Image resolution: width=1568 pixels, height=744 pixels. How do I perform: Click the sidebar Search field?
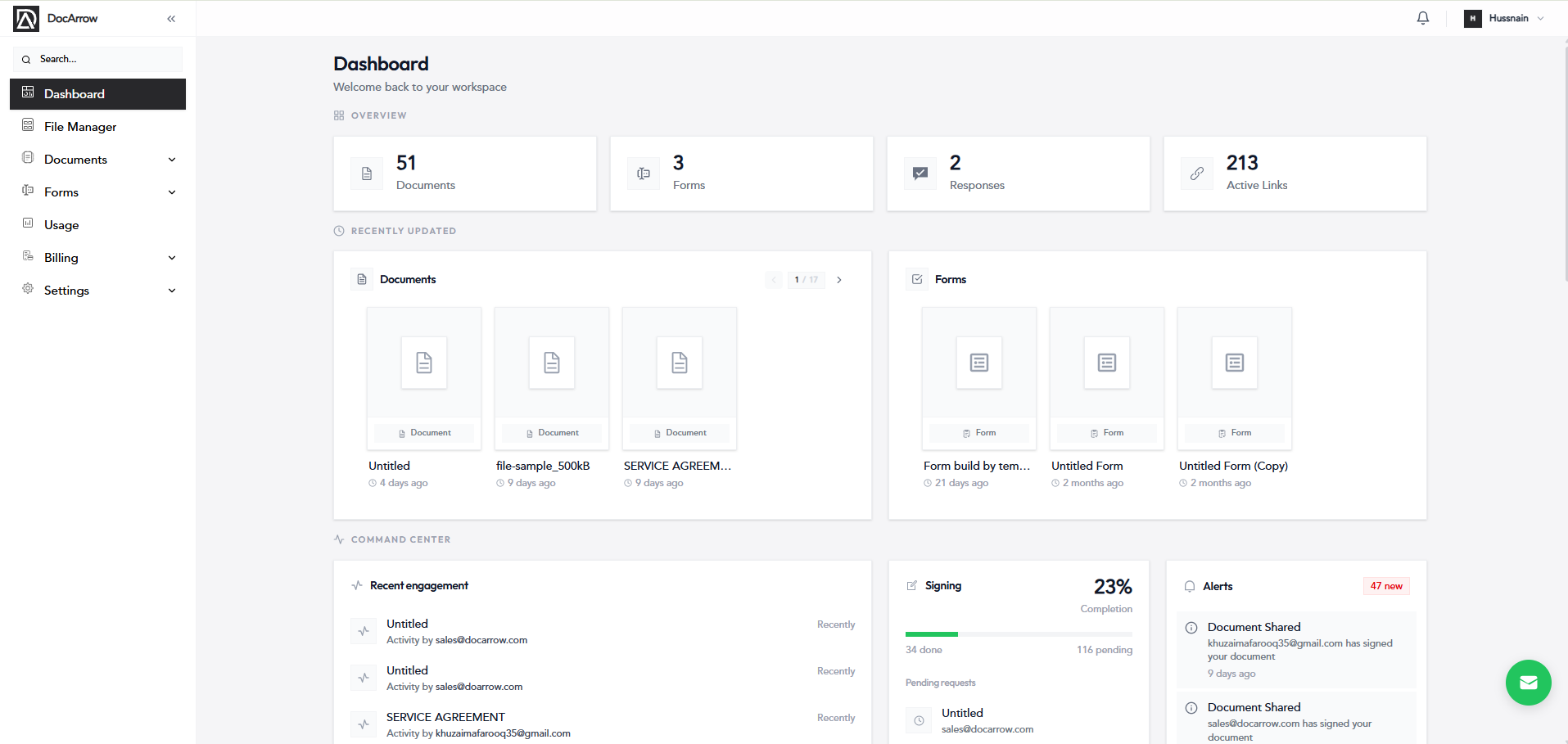[x=97, y=59]
